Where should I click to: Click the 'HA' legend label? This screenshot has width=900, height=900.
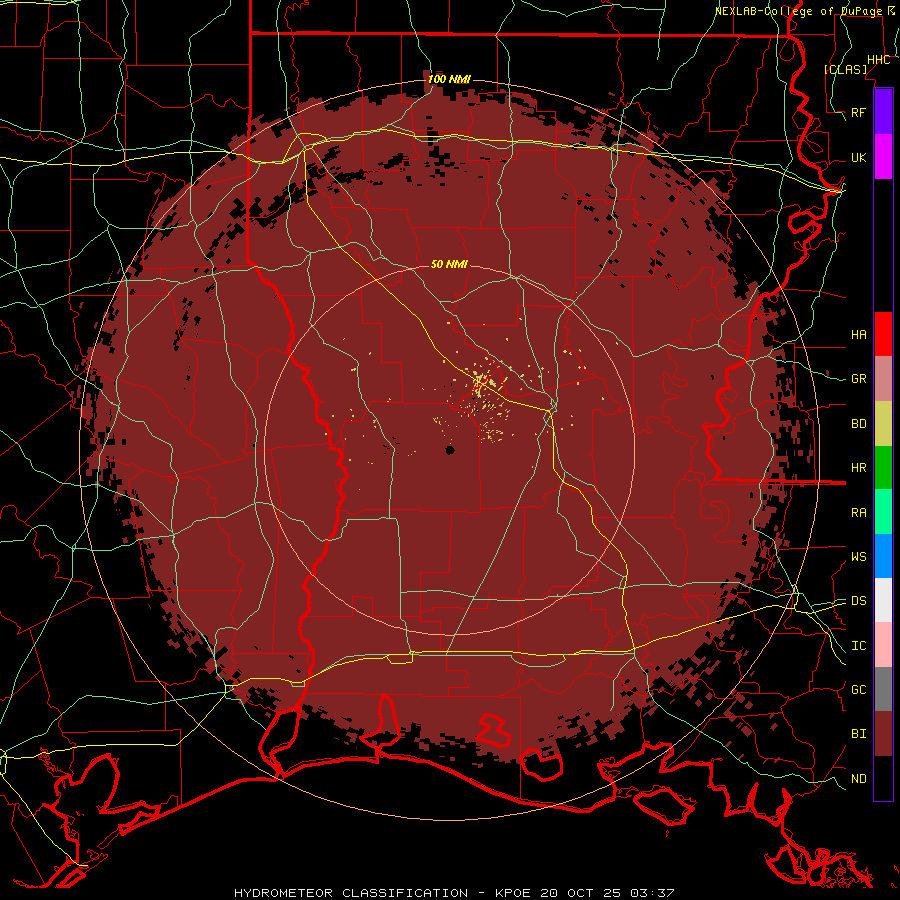(859, 334)
